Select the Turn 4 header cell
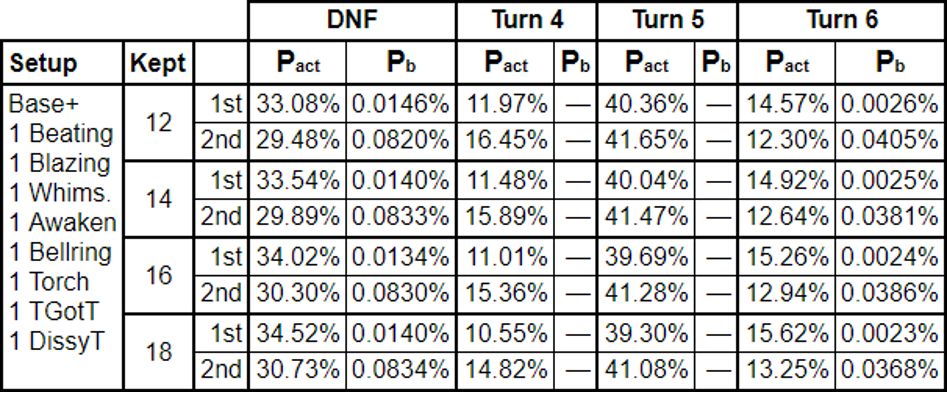Screen dimensions: 947x393 (x=527, y=21)
